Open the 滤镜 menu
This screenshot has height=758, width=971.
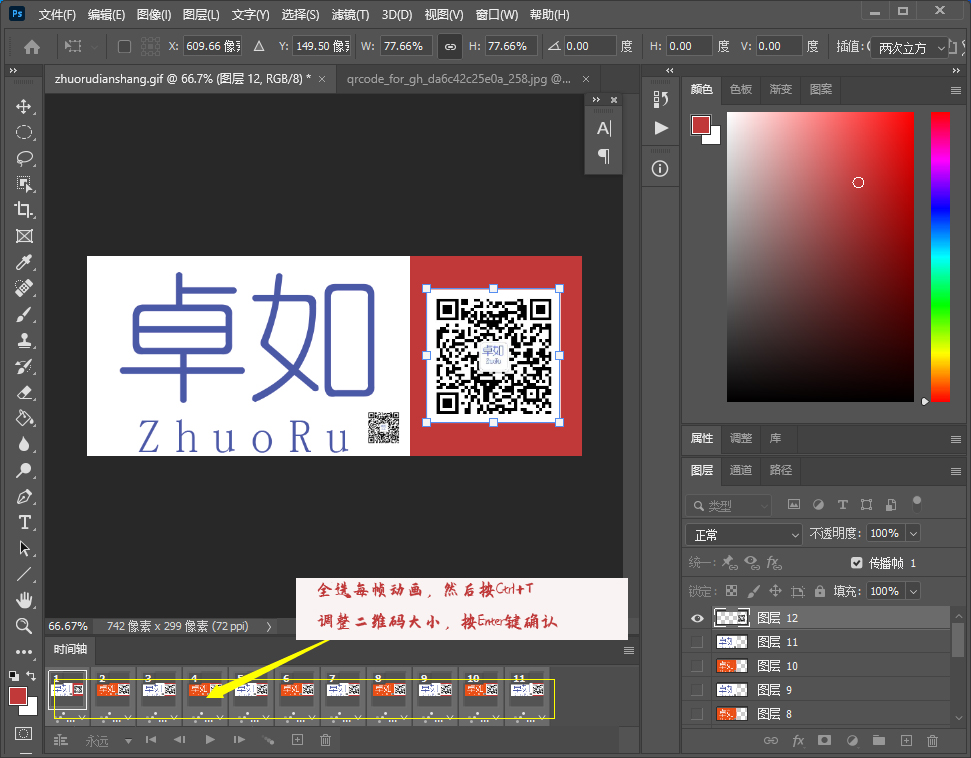(x=348, y=14)
